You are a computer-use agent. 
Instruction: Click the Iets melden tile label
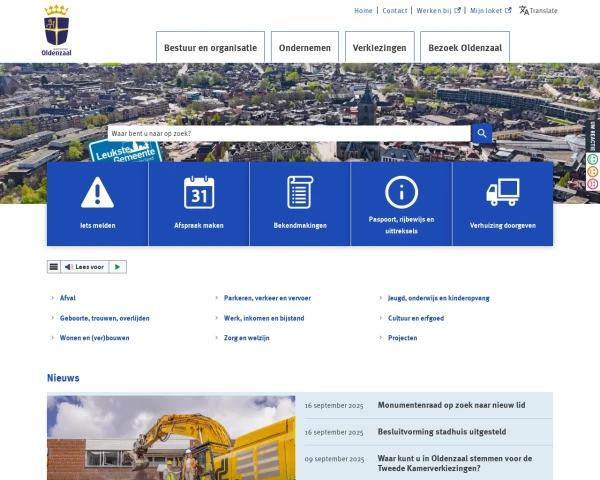click(98, 225)
